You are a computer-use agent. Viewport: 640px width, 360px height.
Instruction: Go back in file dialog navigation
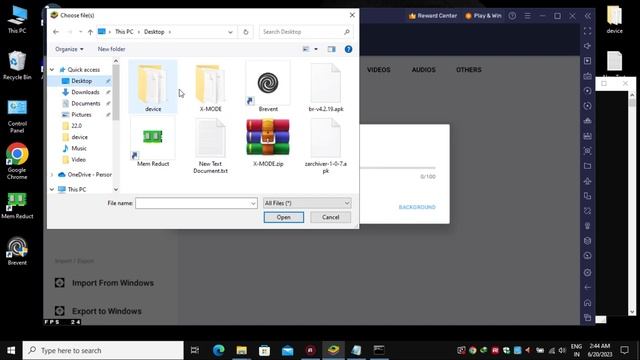click(56, 32)
